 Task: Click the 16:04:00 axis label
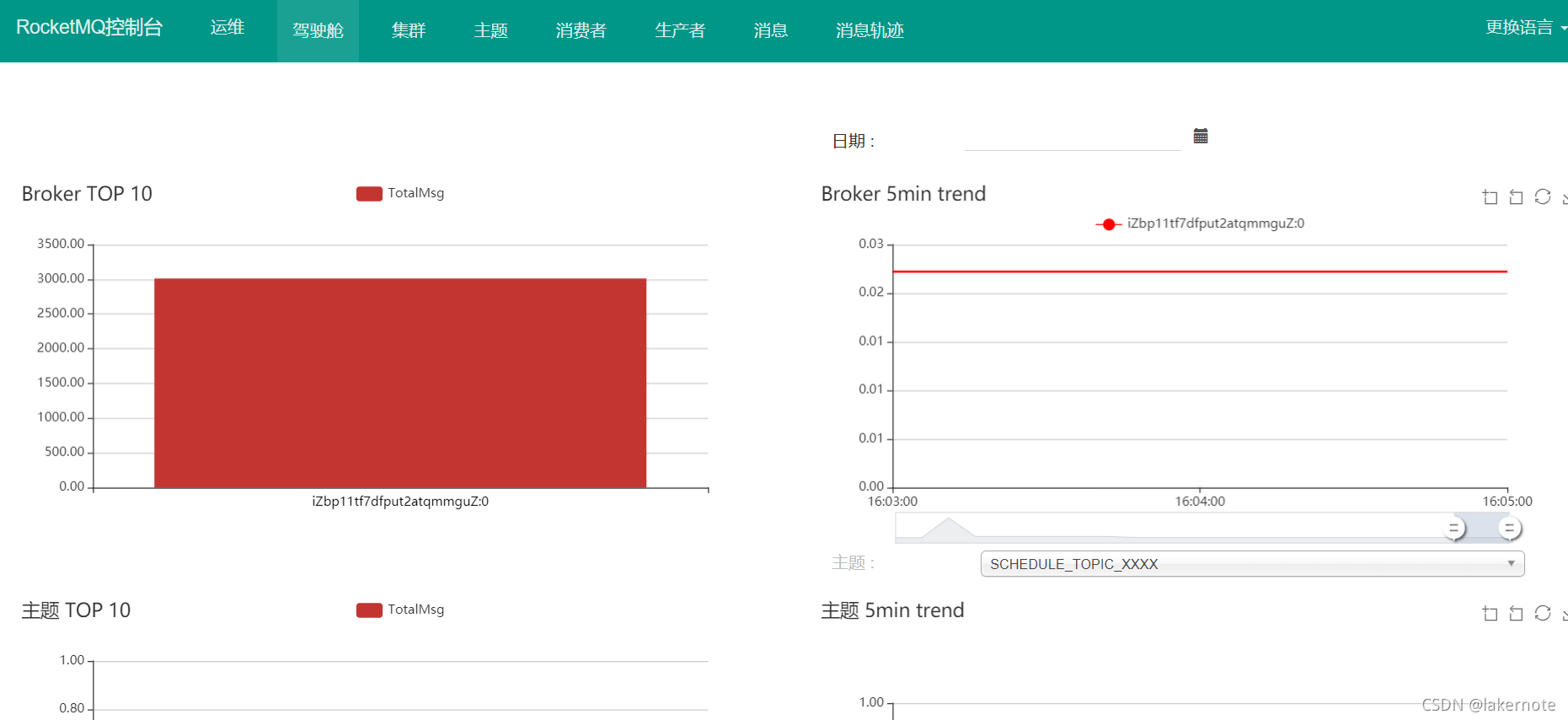click(1200, 501)
